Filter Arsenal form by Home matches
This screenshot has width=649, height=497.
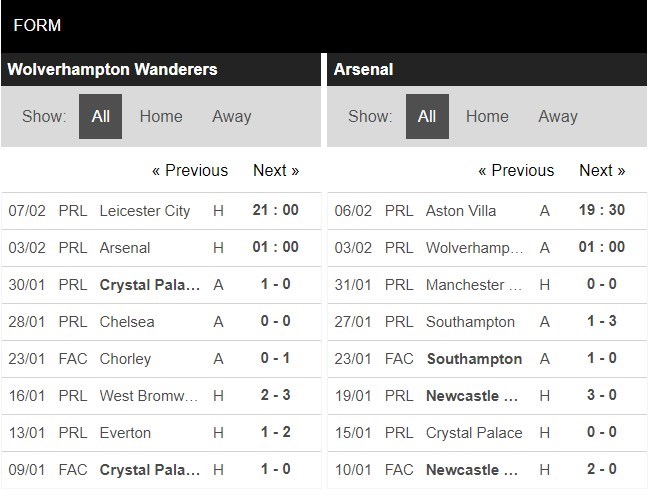click(x=487, y=116)
